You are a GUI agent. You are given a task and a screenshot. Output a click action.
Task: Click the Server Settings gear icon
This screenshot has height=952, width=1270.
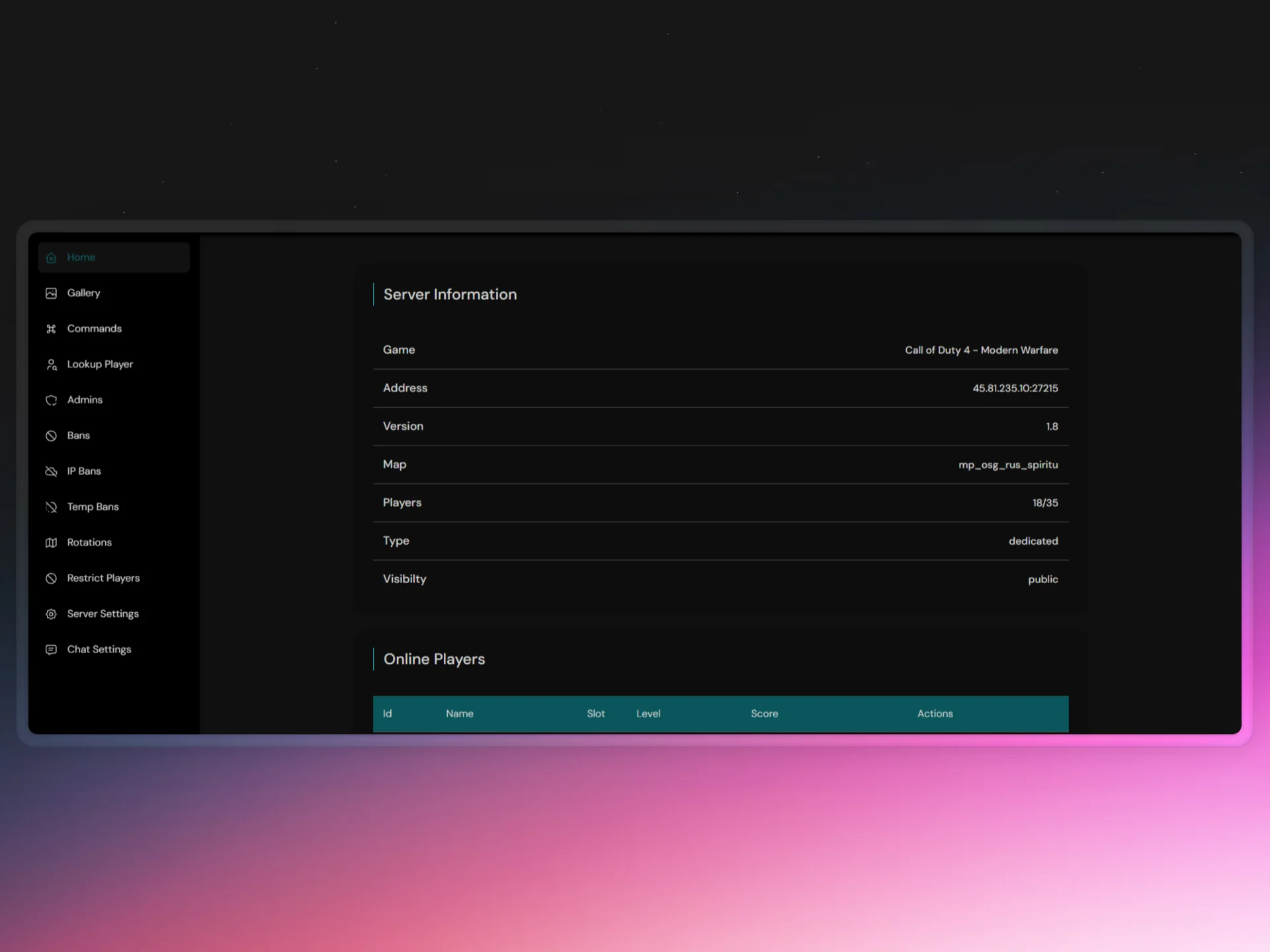pos(52,614)
